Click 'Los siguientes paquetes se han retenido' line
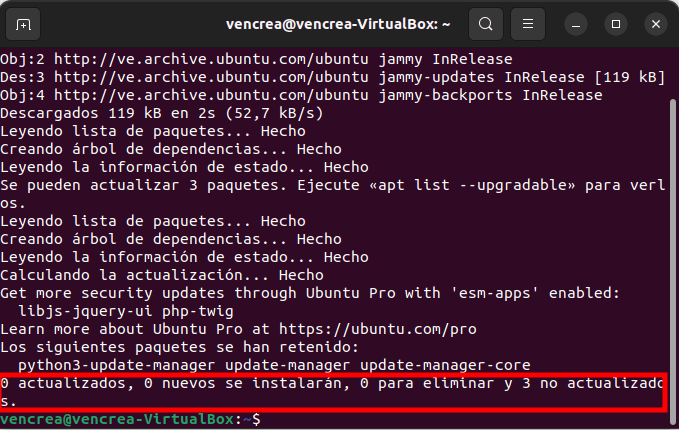 pos(179,347)
